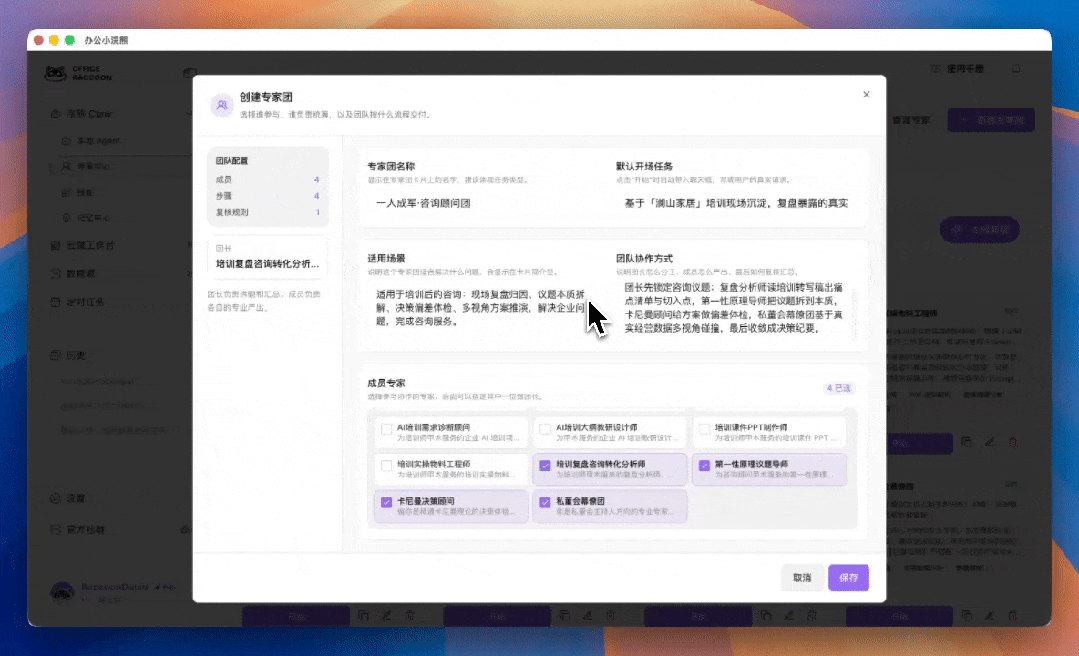
Task: Close the 创建专家团 dialog
Action: tap(866, 94)
